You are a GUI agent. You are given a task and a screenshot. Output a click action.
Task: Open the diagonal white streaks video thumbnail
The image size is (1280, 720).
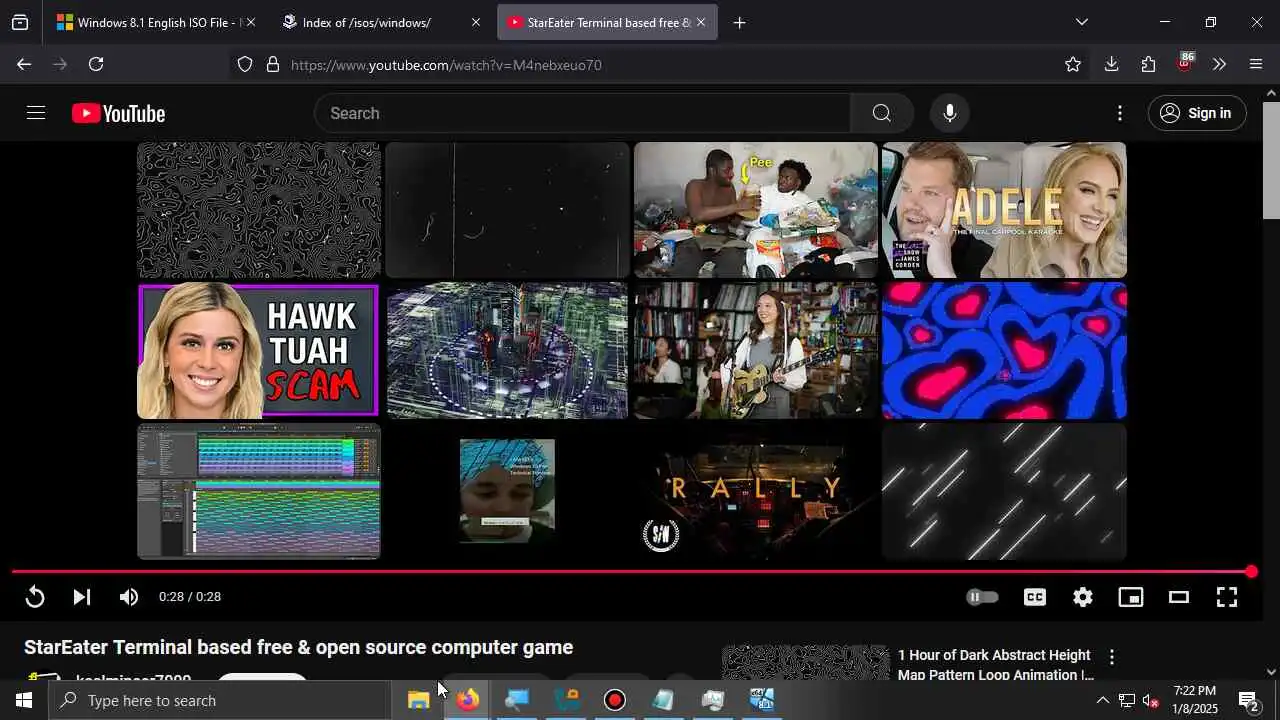click(x=1004, y=491)
